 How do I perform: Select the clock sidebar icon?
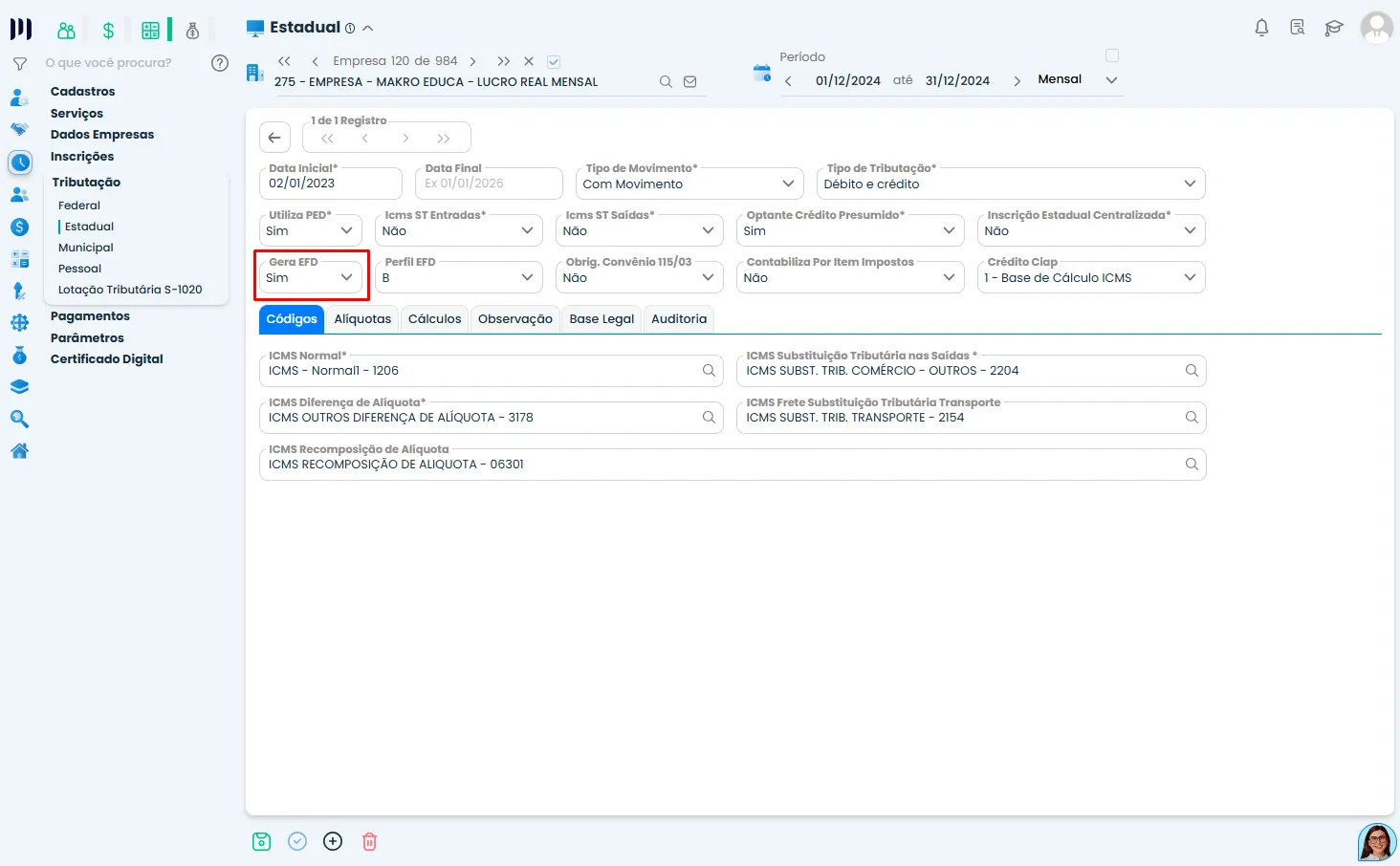(20, 162)
